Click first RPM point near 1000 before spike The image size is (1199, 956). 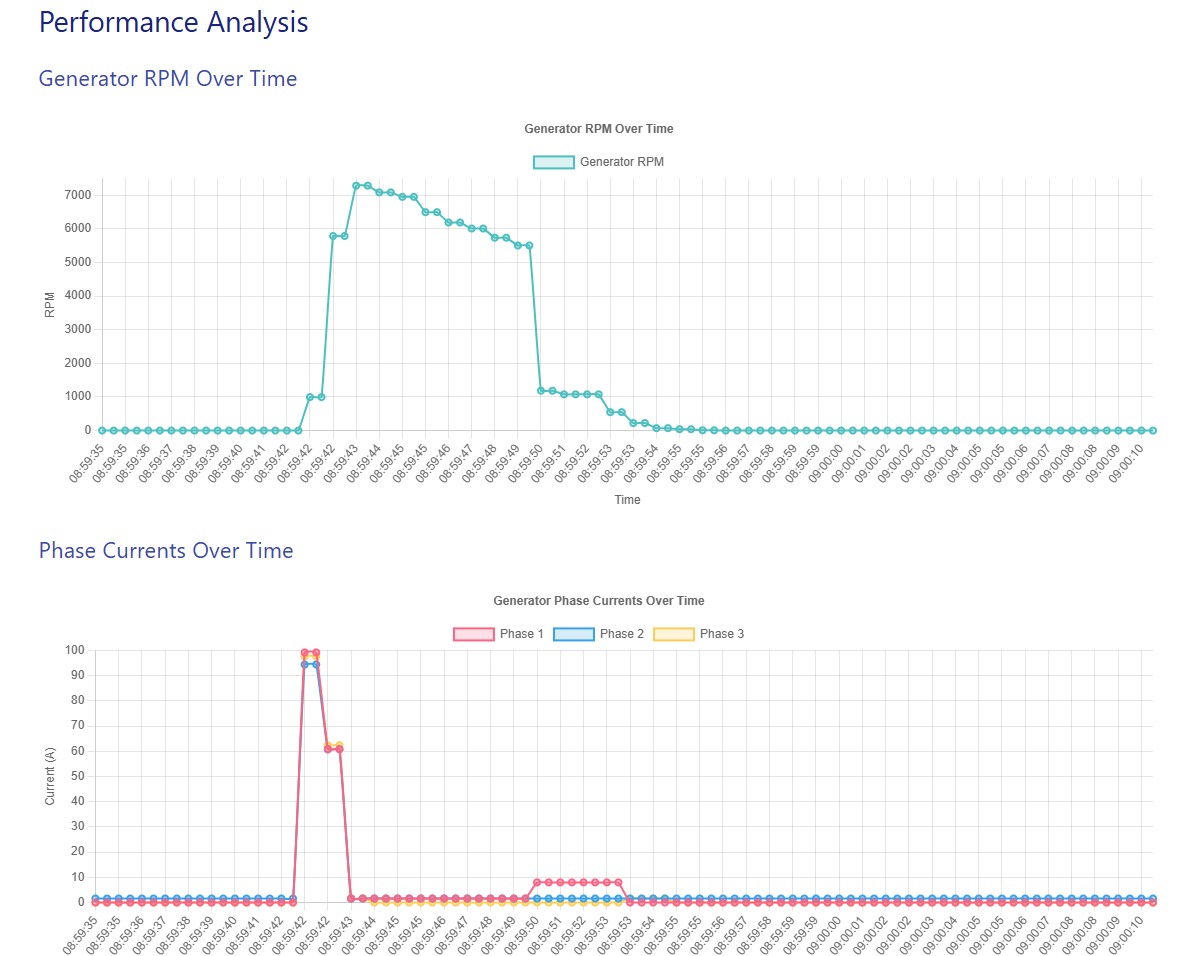[310, 397]
